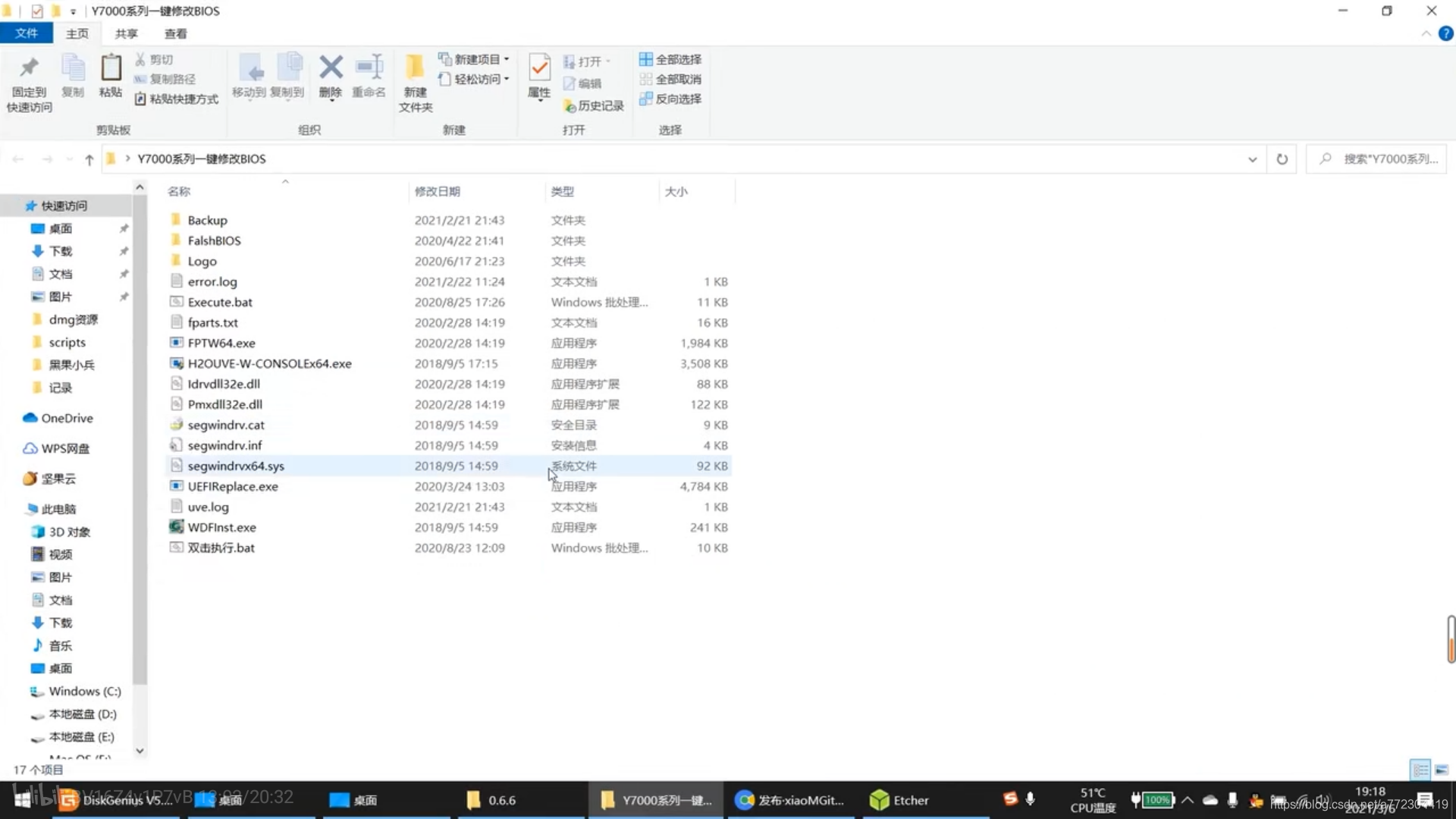Select the UEFIReplace.exe file
The width and height of the screenshot is (1456, 819).
[x=233, y=486]
